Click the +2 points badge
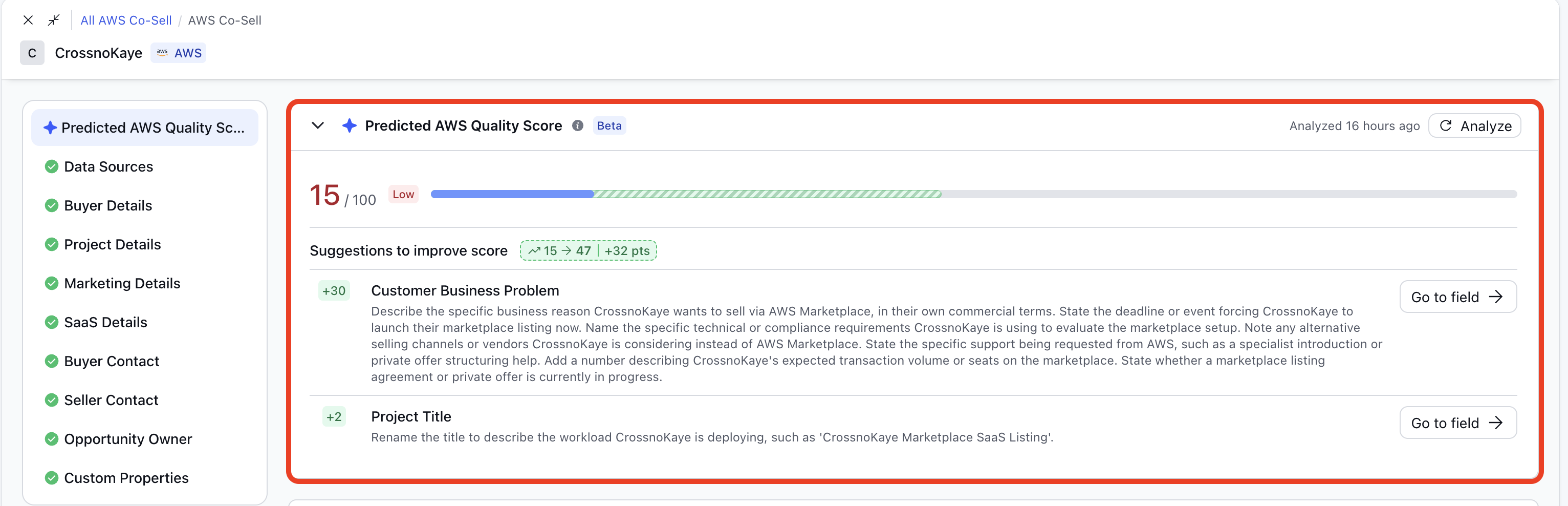 pos(334,416)
